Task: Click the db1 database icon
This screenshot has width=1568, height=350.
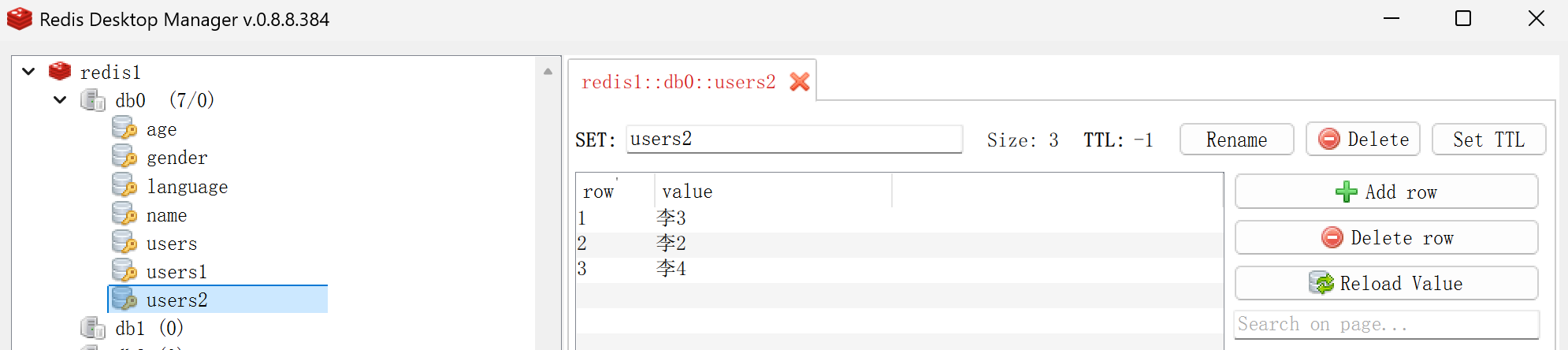Action: (93, 327)
